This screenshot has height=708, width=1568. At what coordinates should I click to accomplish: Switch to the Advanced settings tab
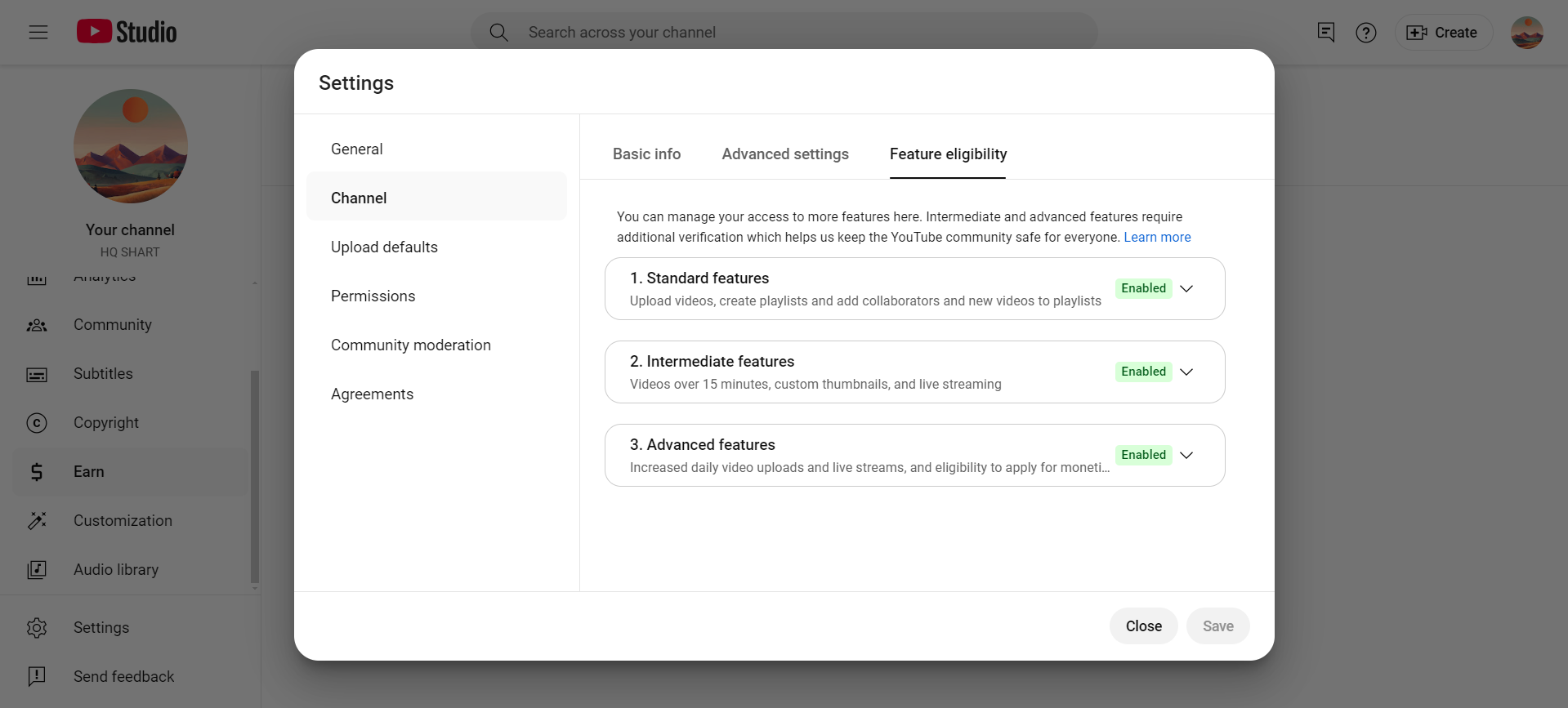pos(784,154)
